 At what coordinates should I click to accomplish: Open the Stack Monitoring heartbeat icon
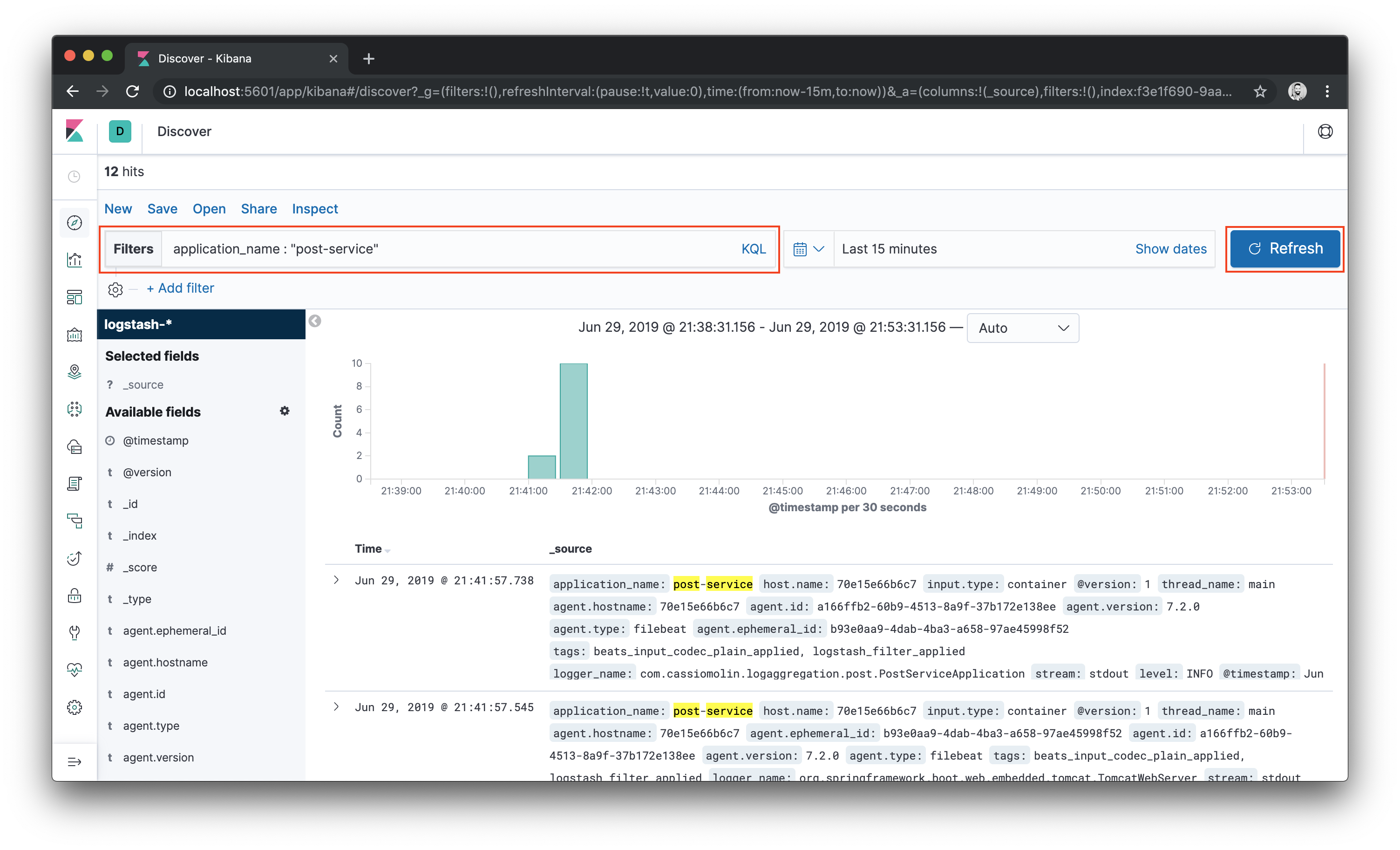tap(75, 670)
